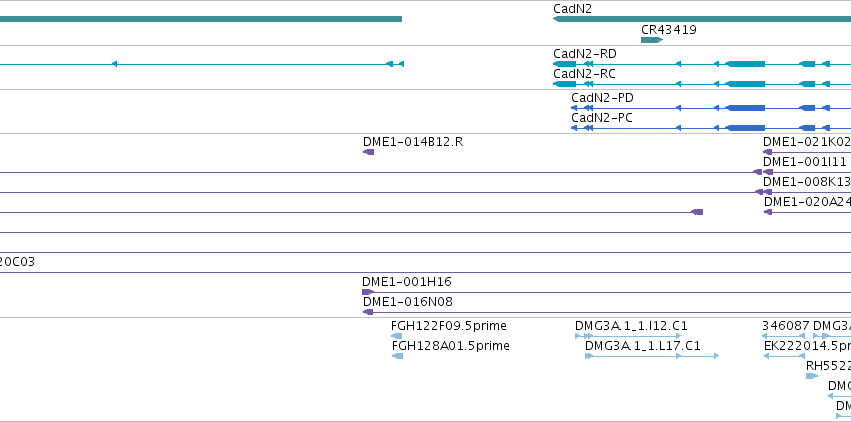Screen dimensions: 851x422
Task: Select the DMG3A.1_1.I12.C1 alignment line
Action: pyautogui.click(x=628, y=336)
